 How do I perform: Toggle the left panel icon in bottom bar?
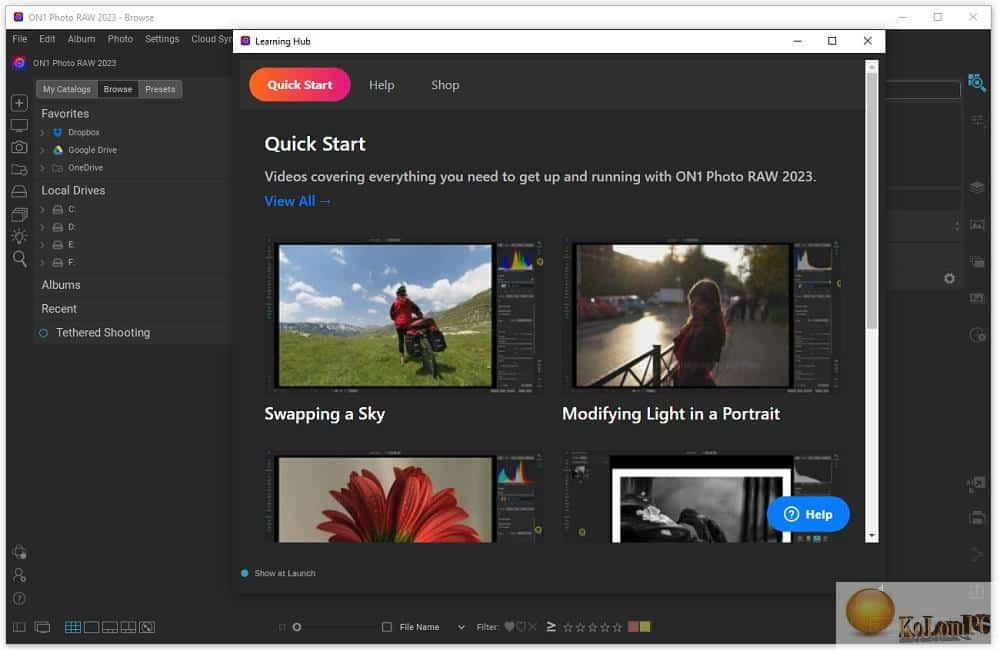19,627
